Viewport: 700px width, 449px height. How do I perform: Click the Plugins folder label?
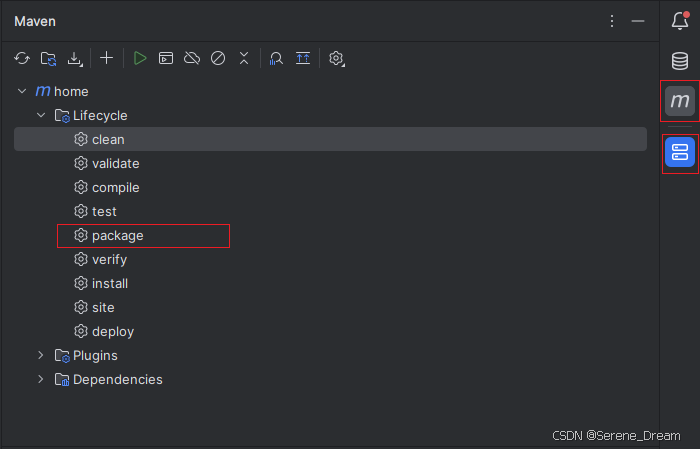(95, 356)
